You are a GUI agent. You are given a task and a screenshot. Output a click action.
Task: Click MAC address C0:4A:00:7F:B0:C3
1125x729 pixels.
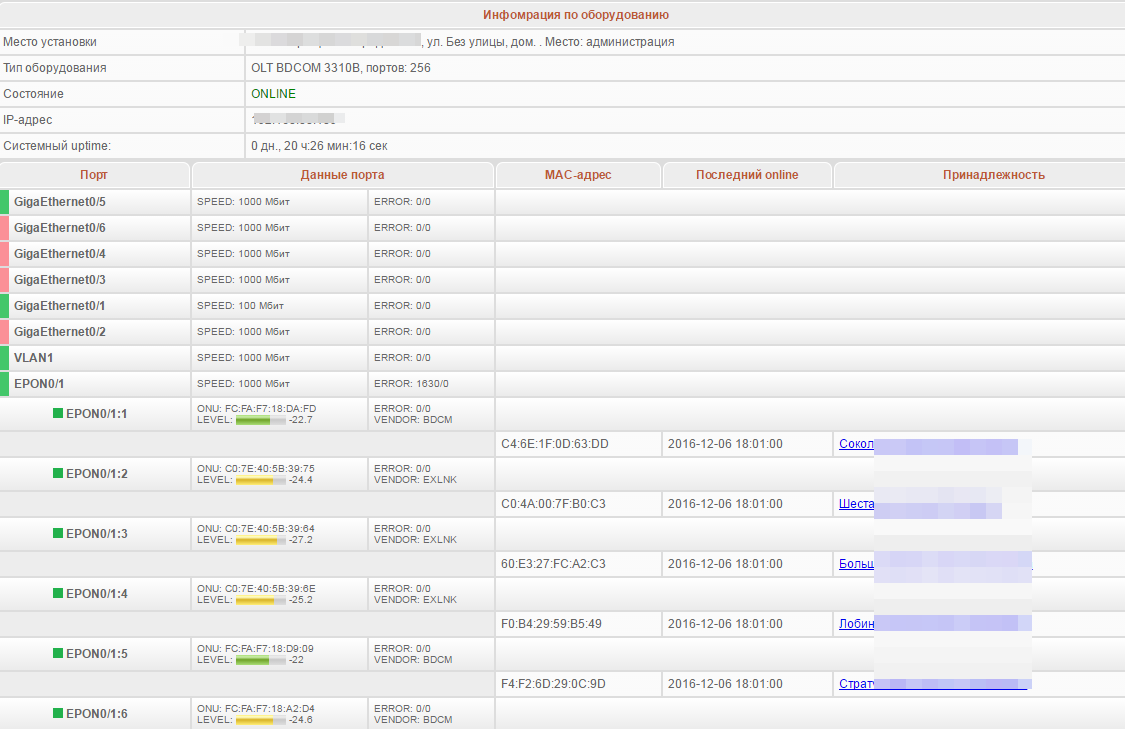[x=553, y=504]
